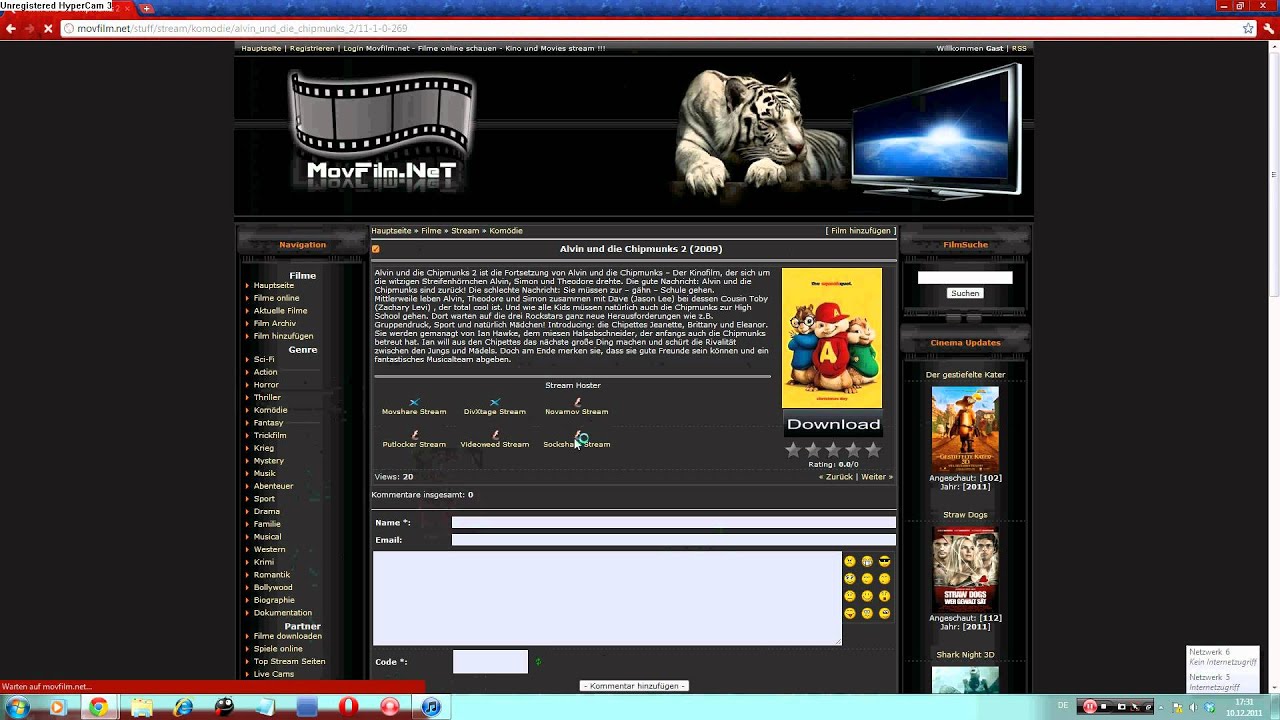The height and width of the screenshot is (720, 1280).
Task: Open the Shark Night 3D title link
Action: pyautogui.click(x=965, y=655)
